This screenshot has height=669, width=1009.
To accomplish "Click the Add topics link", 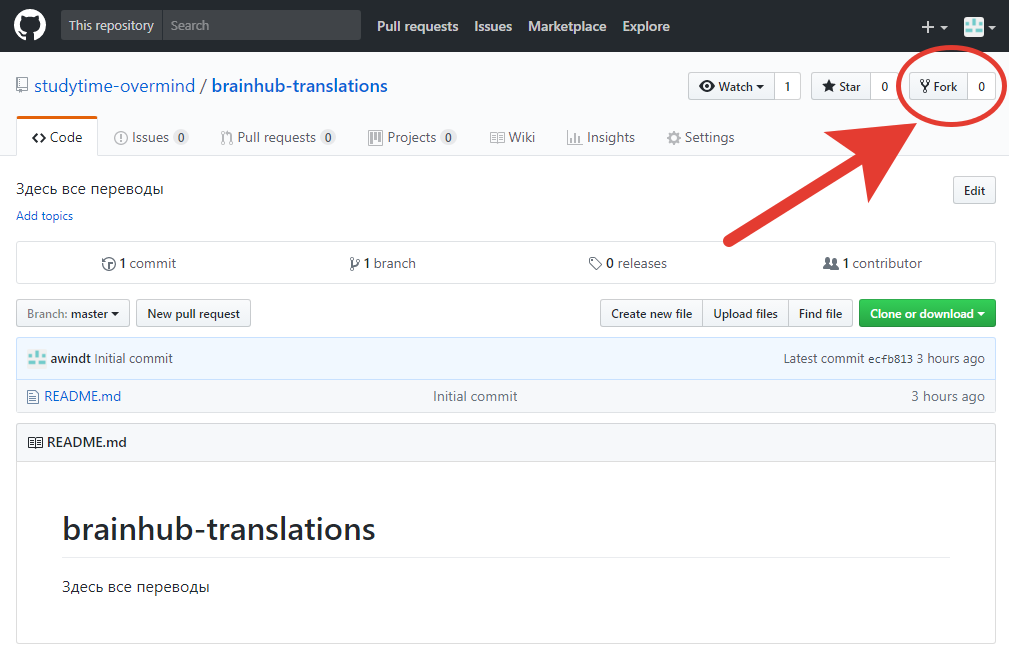I will point(44,216).
